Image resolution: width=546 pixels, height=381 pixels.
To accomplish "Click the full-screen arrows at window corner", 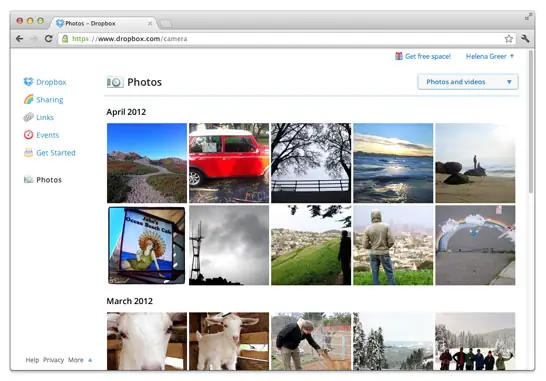I will (528, 17).
